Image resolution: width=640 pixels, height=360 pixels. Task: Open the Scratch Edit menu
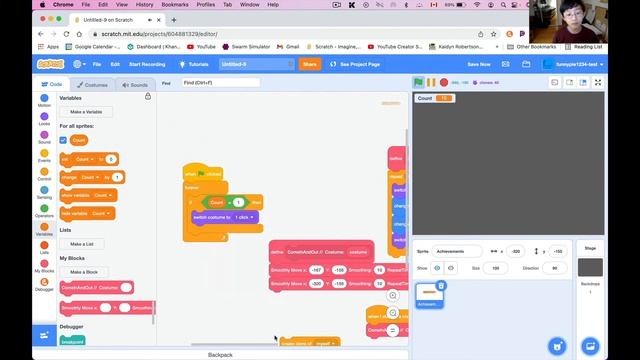[115, 64]
